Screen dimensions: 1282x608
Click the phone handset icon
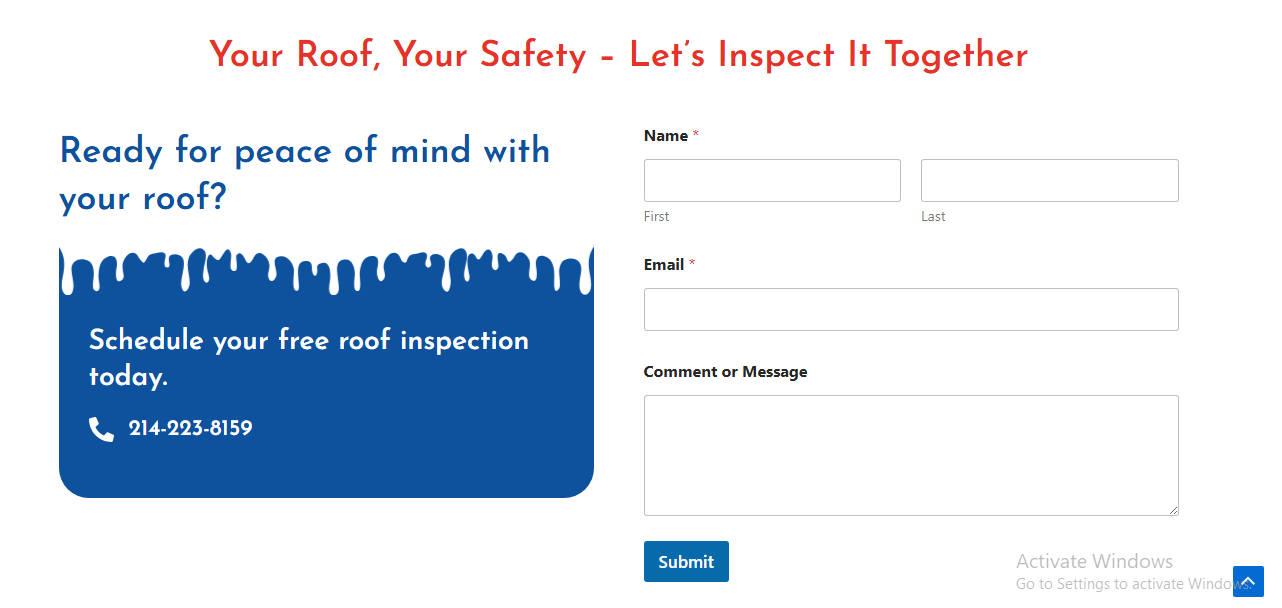coord(101,430)
